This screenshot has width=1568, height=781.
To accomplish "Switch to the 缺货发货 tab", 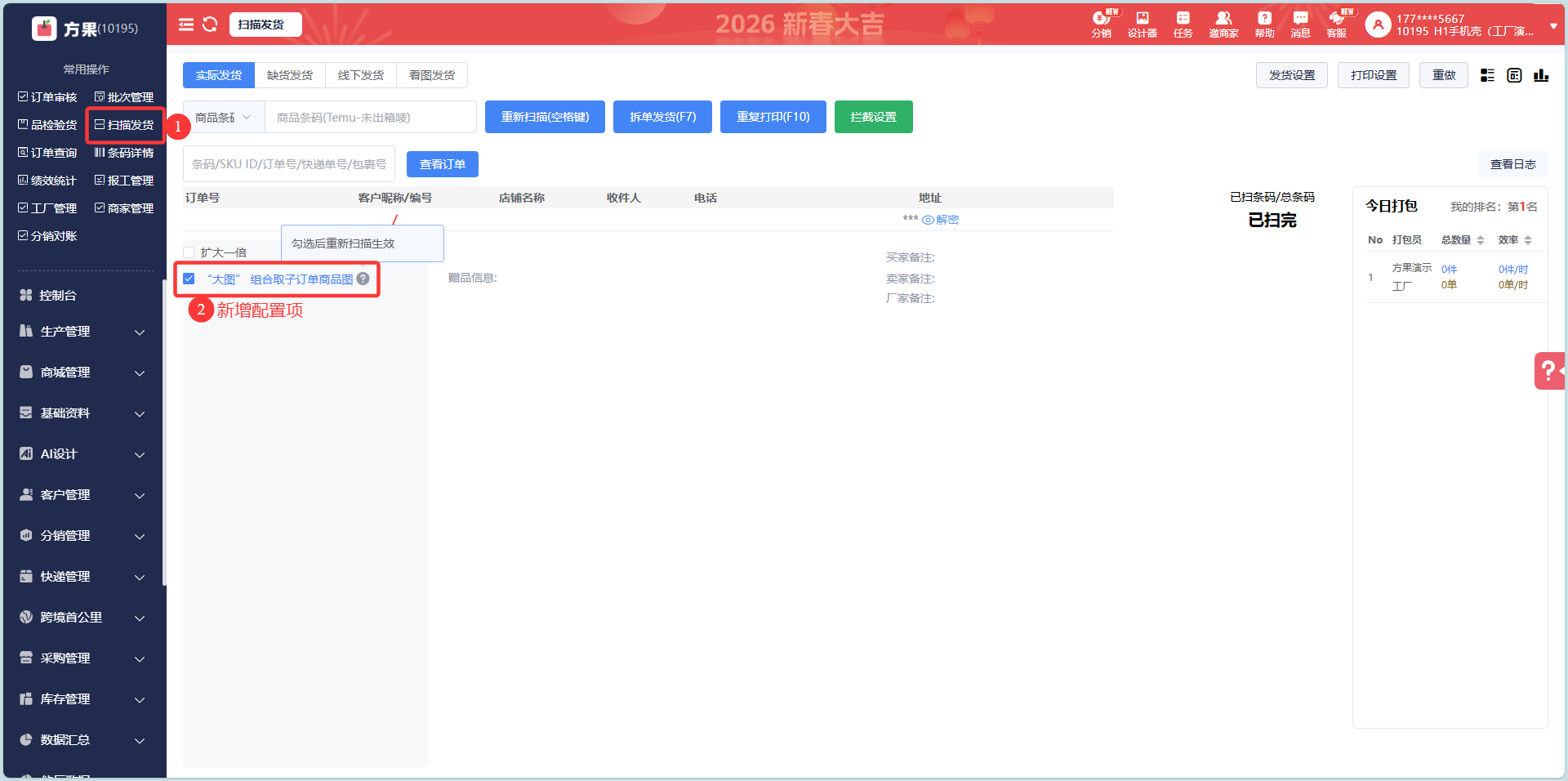I will tap(290, 75).
